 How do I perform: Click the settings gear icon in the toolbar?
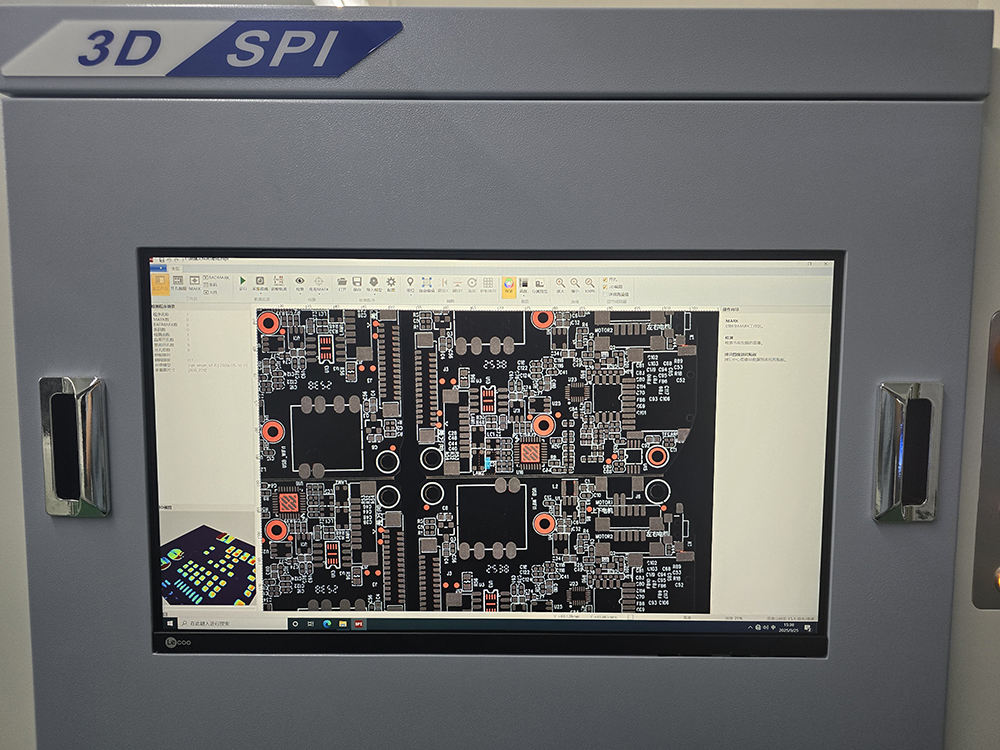pyautogui.click(x=390, y=282)
